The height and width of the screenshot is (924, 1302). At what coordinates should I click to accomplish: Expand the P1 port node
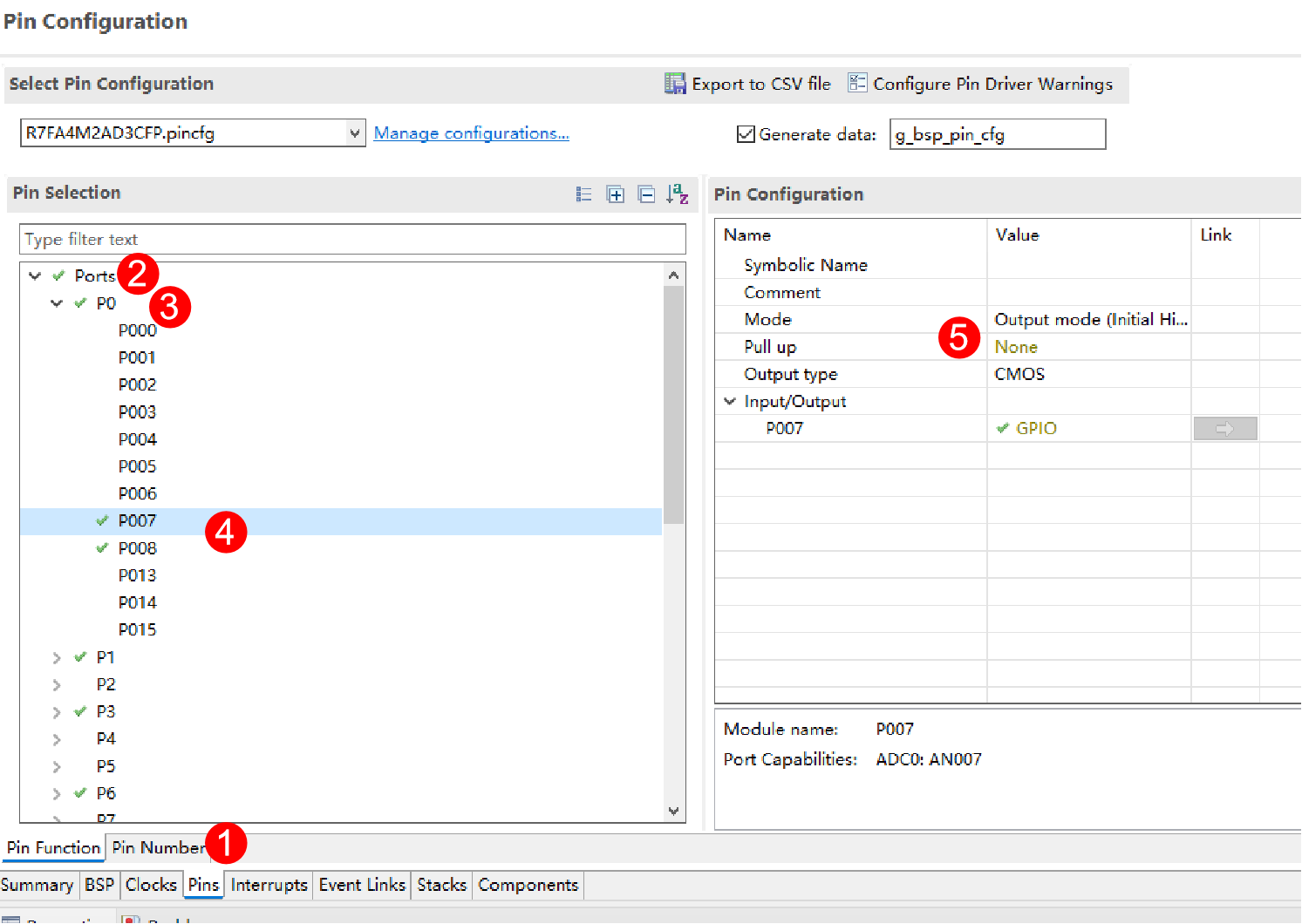[57, 657]
